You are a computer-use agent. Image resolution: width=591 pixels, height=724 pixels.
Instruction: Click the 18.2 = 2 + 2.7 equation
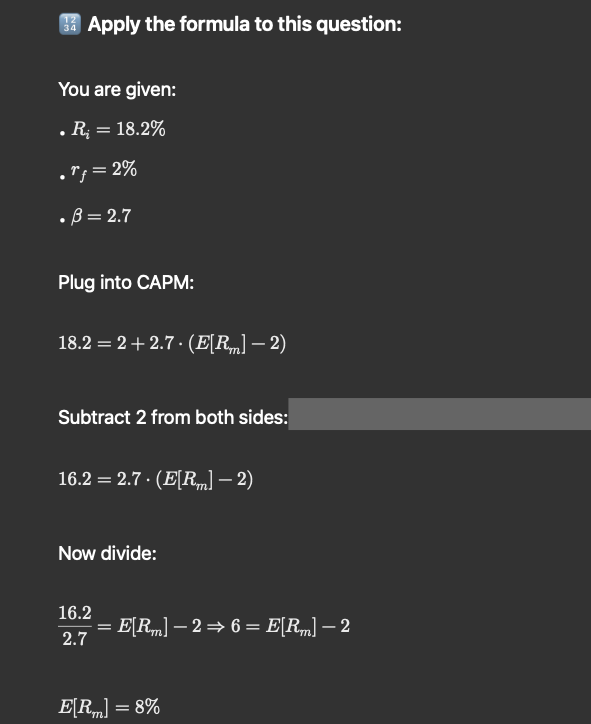pyautogui.click(x=172, y=344)
